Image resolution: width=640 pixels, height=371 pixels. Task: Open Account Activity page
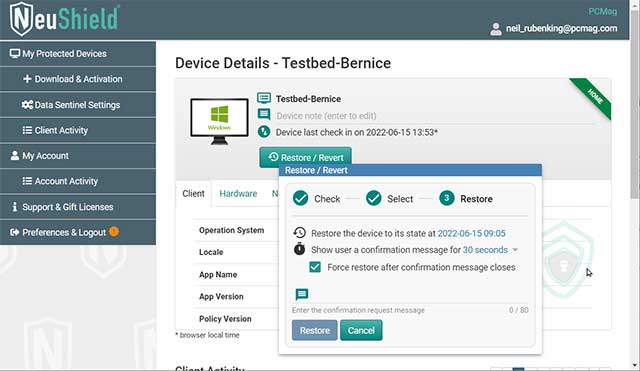[x=78, y=181]
